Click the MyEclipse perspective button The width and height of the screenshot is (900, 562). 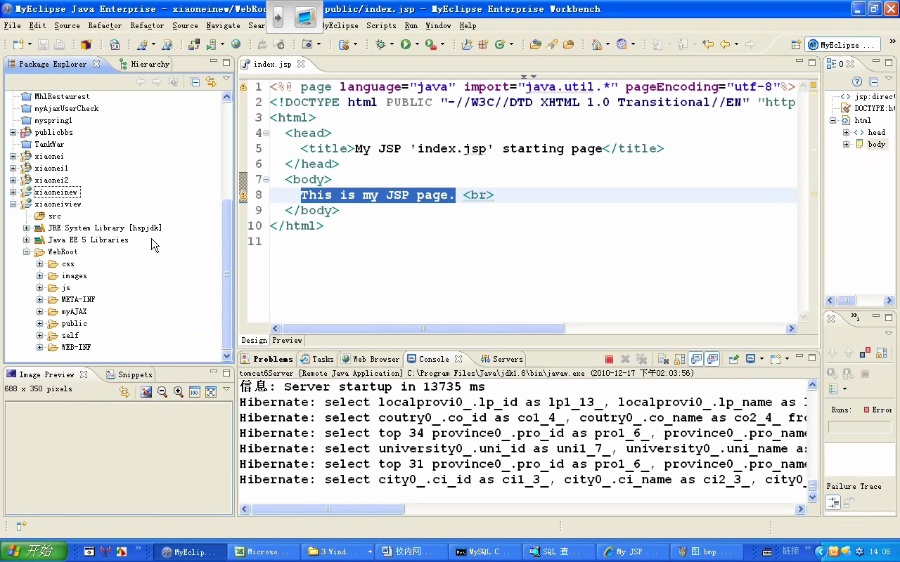point(843,45)
